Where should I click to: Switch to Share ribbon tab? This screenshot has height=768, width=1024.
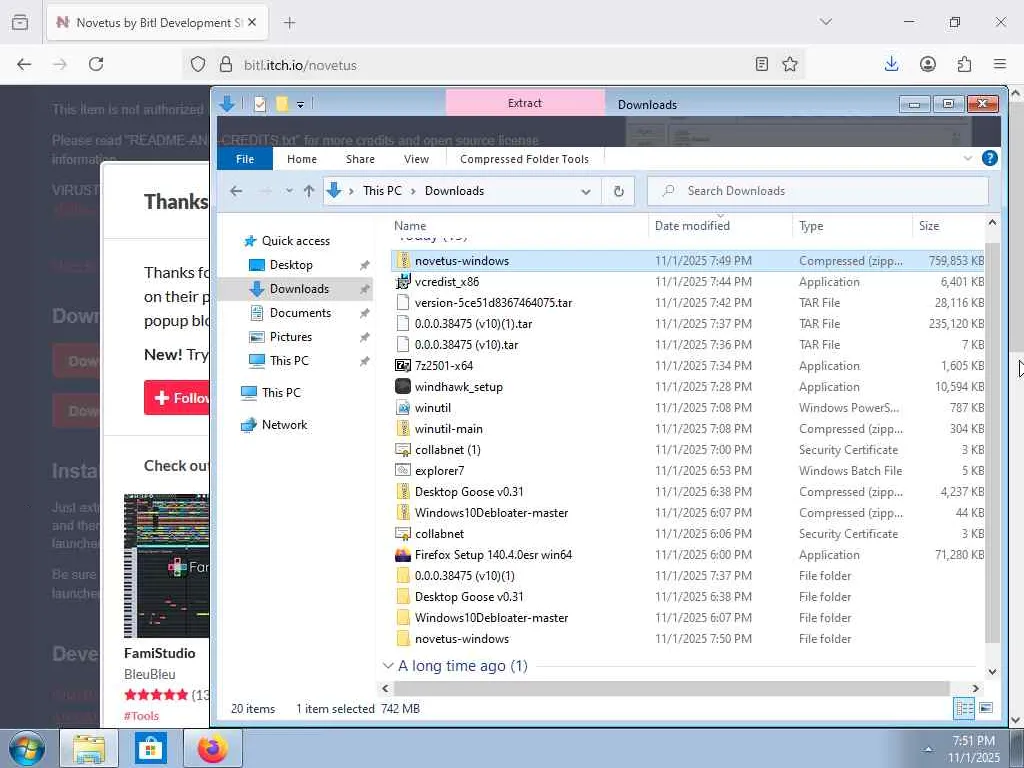[x=360, y=159]
